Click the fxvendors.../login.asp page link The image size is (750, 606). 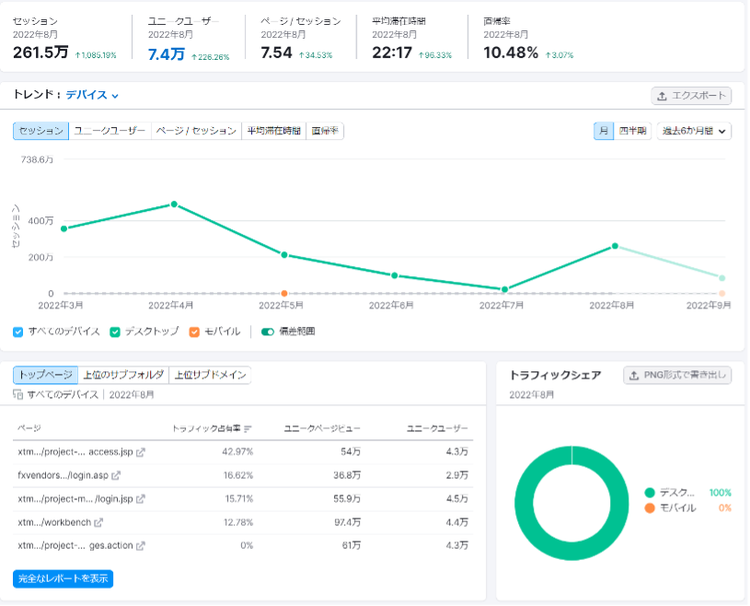(x=63, y=475)
